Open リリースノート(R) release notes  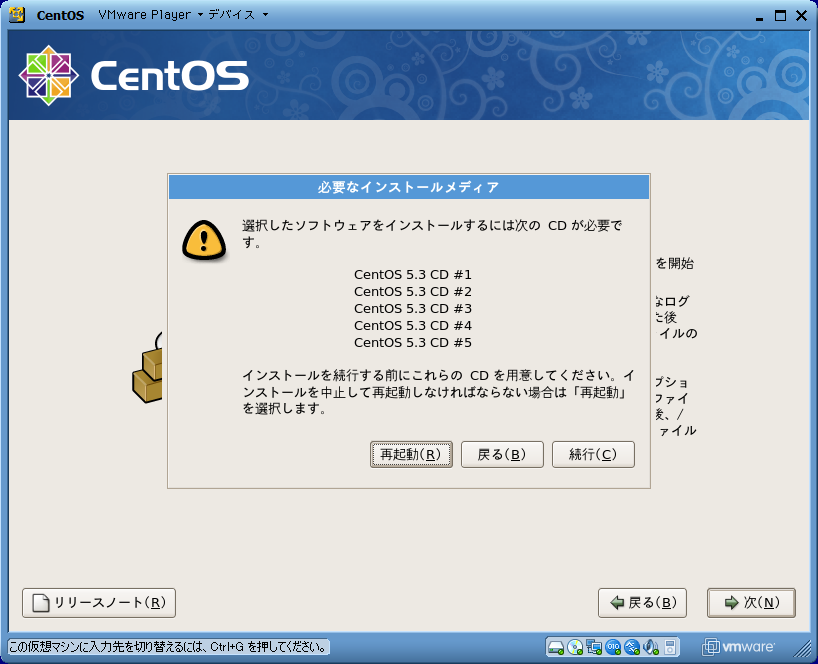coord(99,603)
